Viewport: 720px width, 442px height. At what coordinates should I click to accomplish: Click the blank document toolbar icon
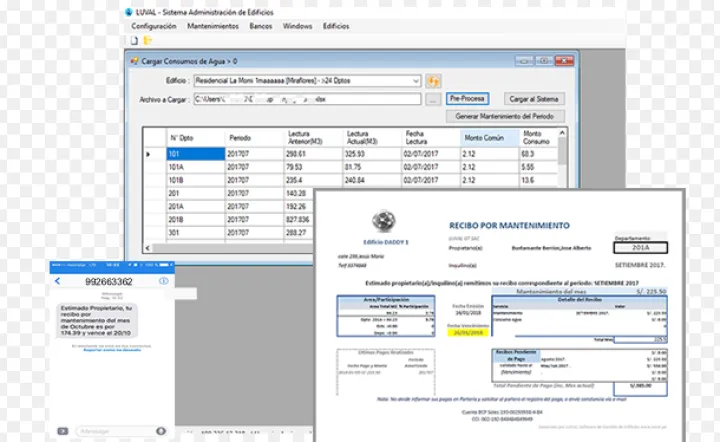click(x=134, y=40)
